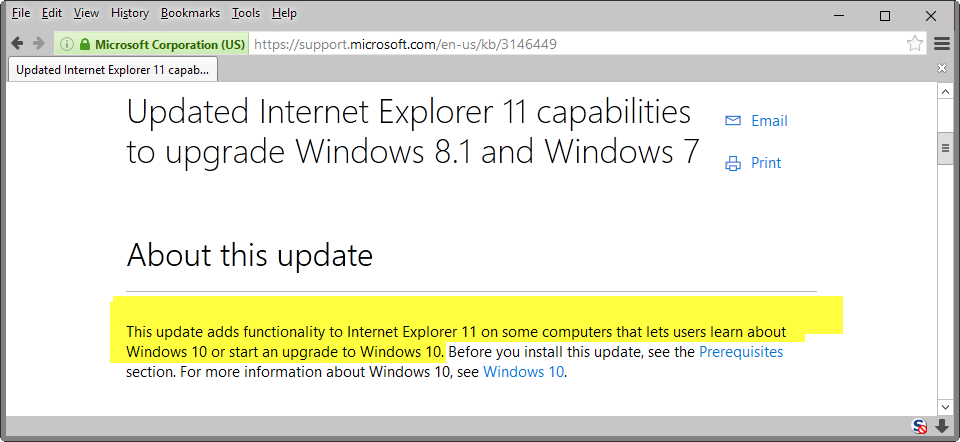Open the Windows 10 hyperlink
This screenshot has width=960, height=442.
click(523, 373)
